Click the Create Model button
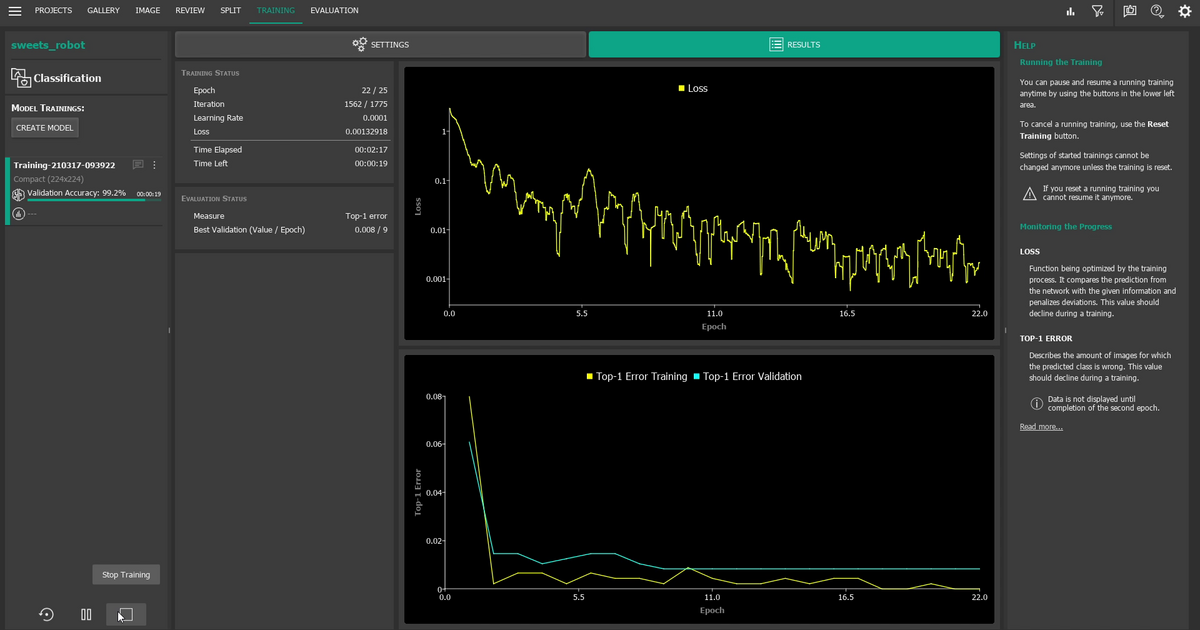Image resolution: width=1200 pixels, height=630 pixels. pos(45,128)
